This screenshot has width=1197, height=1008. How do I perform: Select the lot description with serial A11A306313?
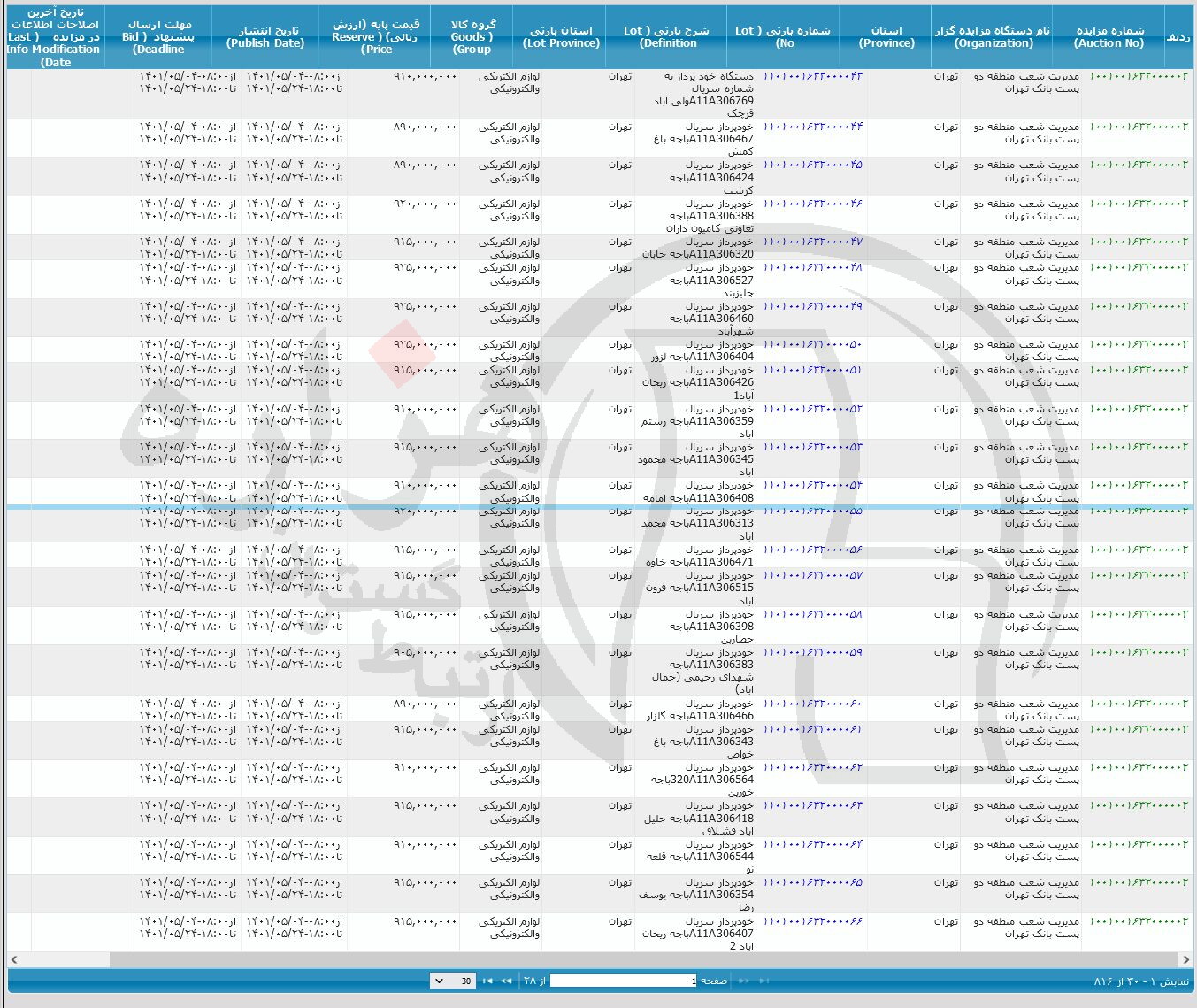[697, 524]
